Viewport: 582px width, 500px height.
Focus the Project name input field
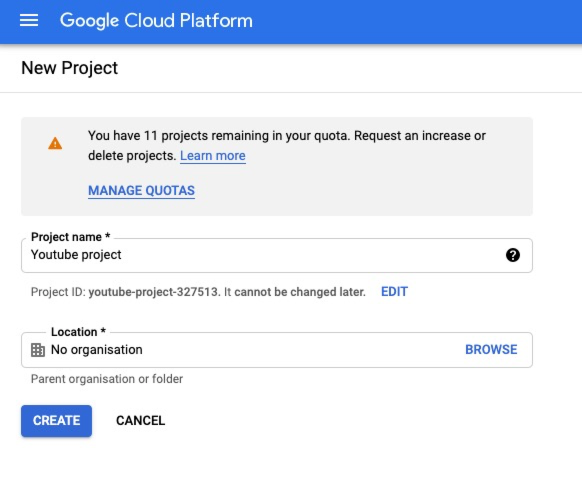tap(277, 255)
